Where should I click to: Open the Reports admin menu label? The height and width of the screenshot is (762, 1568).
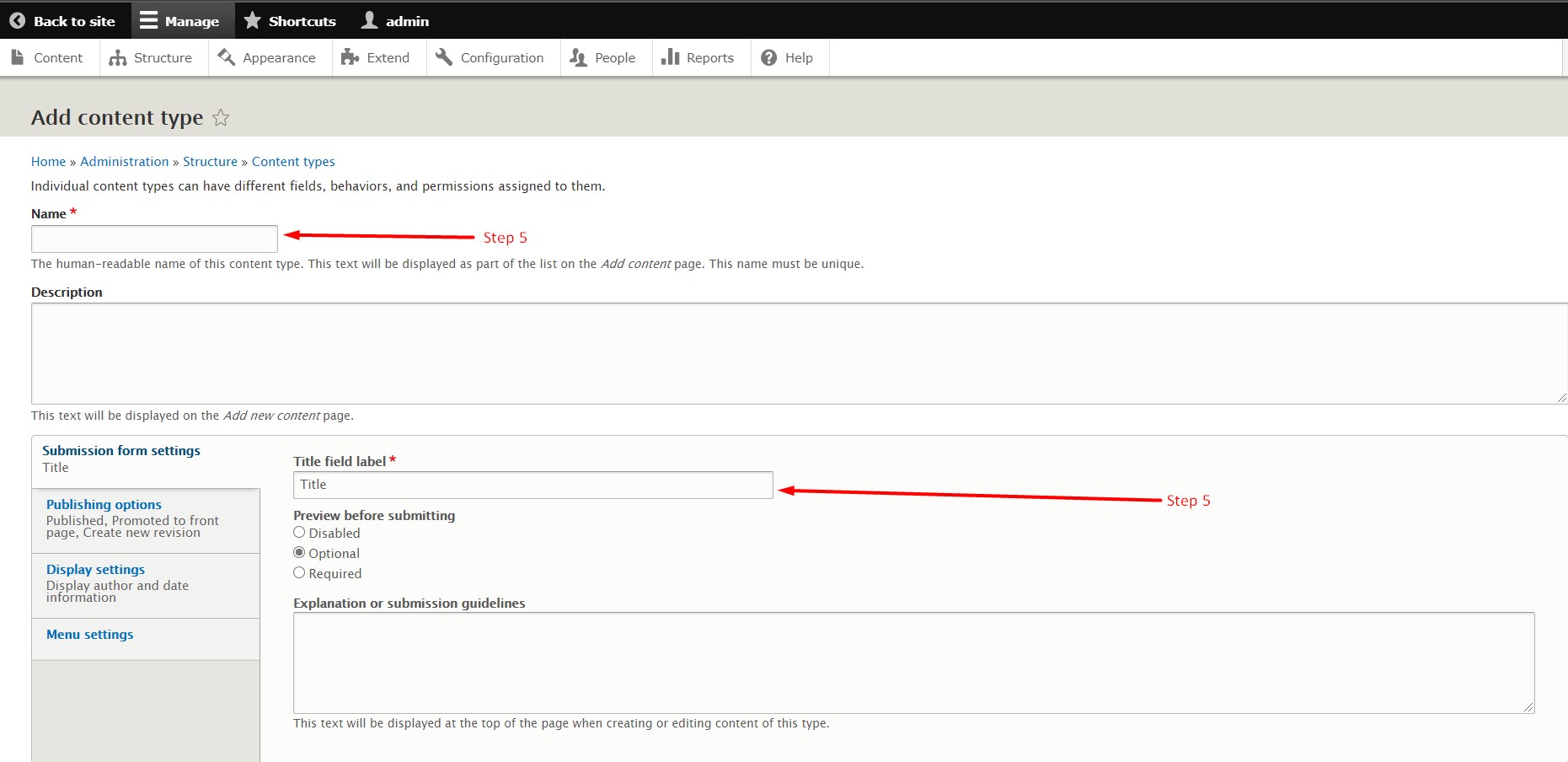[710, 58]
